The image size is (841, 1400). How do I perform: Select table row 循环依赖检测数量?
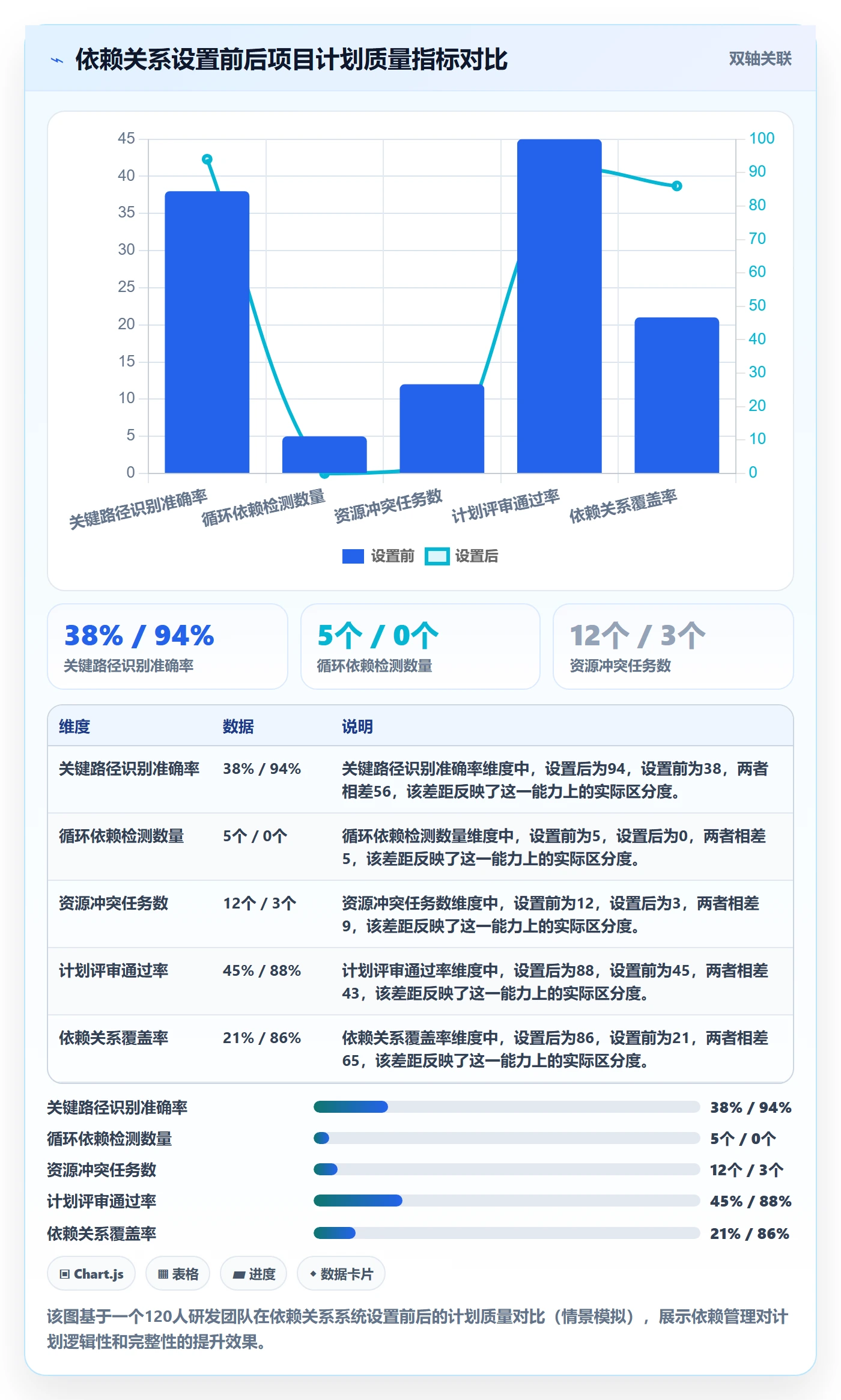coord(421,847)
